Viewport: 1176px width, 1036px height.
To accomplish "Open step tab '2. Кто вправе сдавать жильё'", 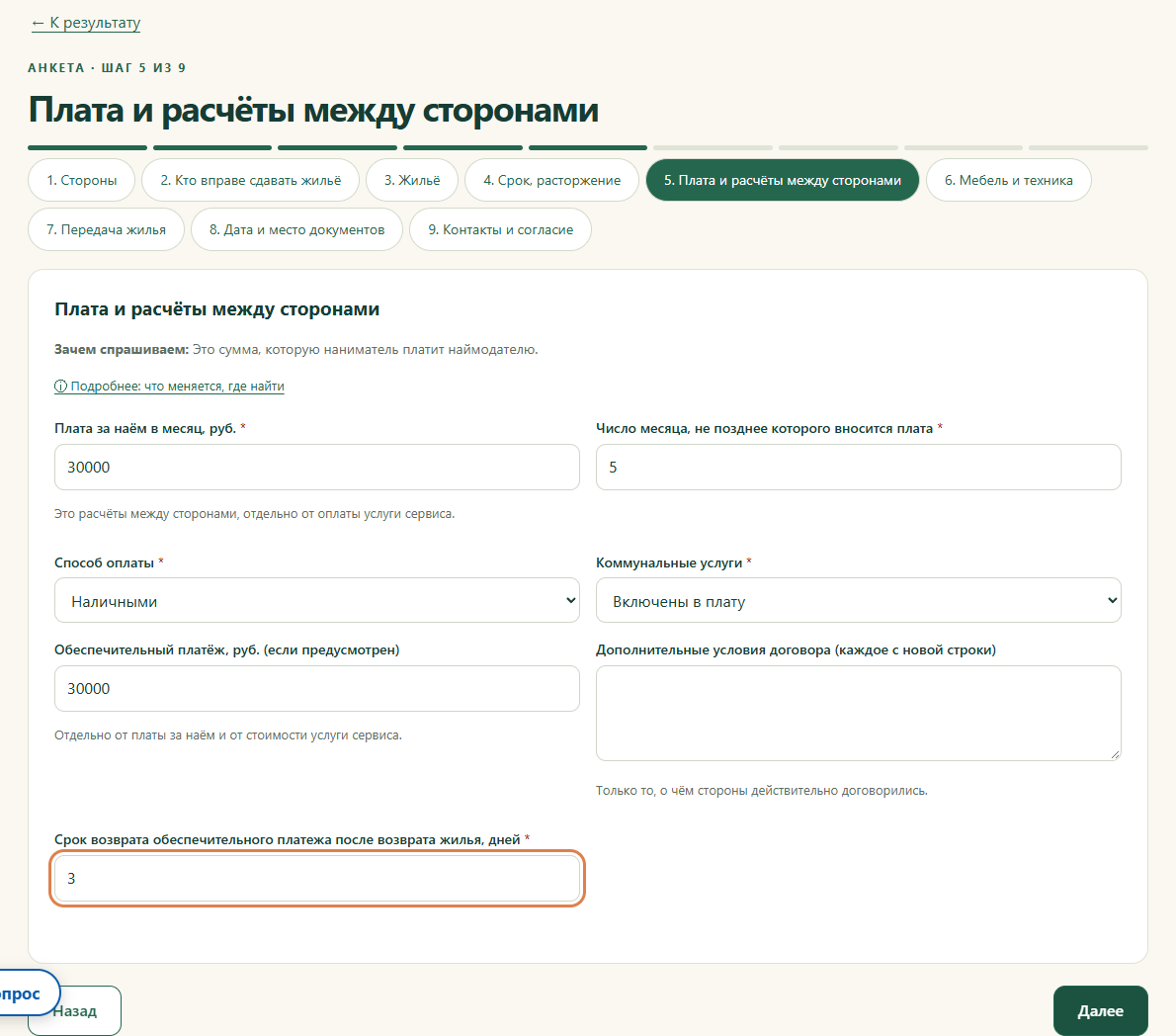I will pyautogui.click(x=250, y=180).
